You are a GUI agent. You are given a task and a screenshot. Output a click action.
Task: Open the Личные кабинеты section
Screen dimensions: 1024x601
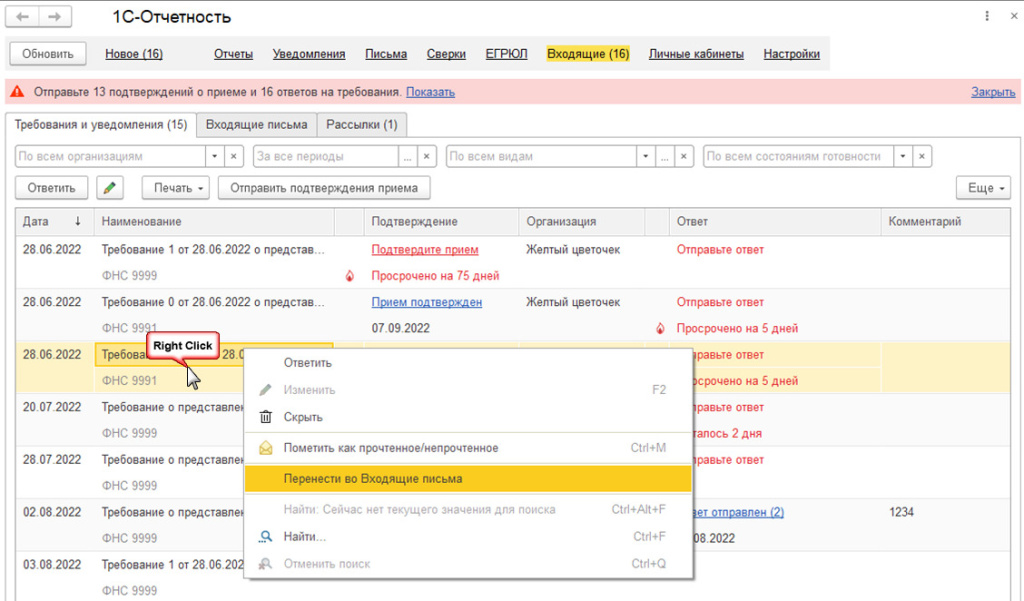pyautogui.click(x=696, y=54)
